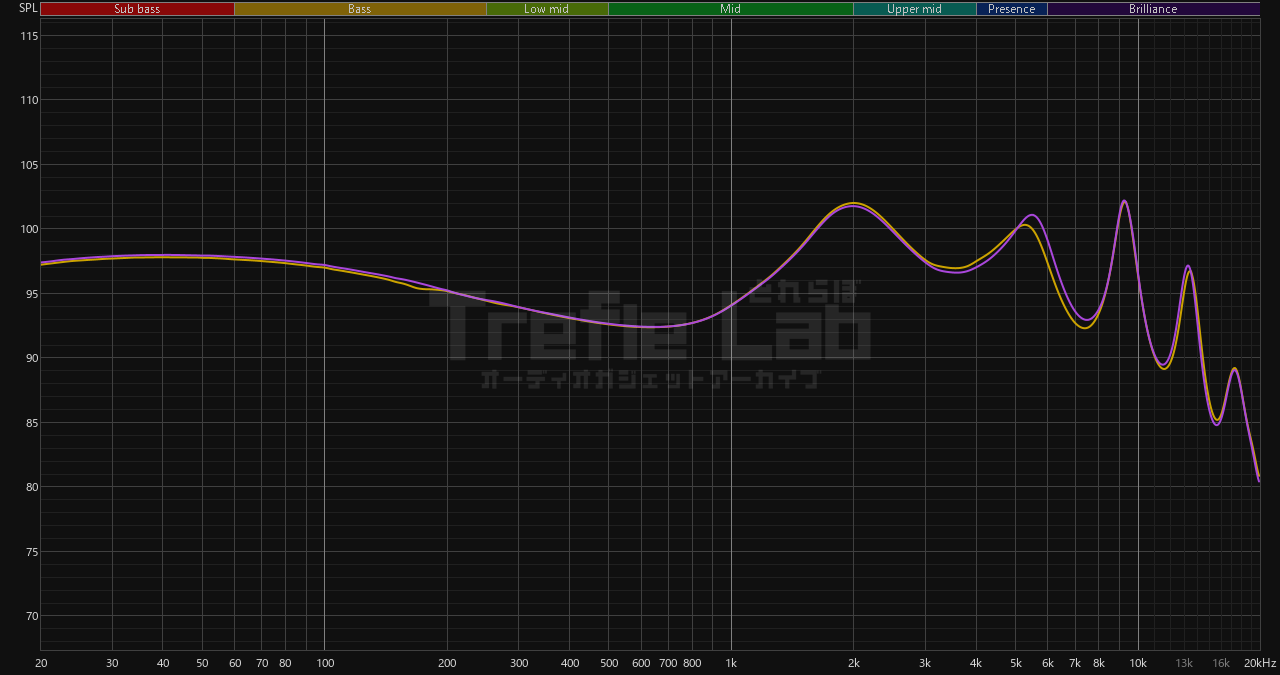
Task: Click the red Sub bass band label
Action: coord(137,9)
